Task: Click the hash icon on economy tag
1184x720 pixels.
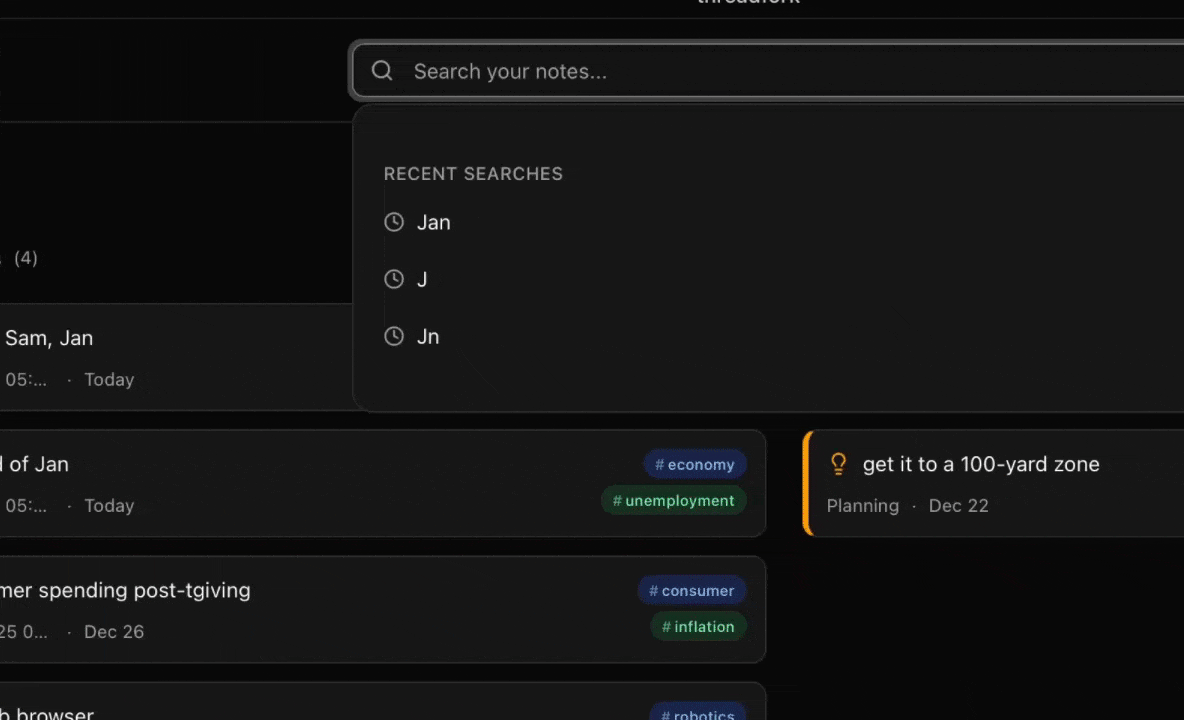Action: click(x=659, y=465)
